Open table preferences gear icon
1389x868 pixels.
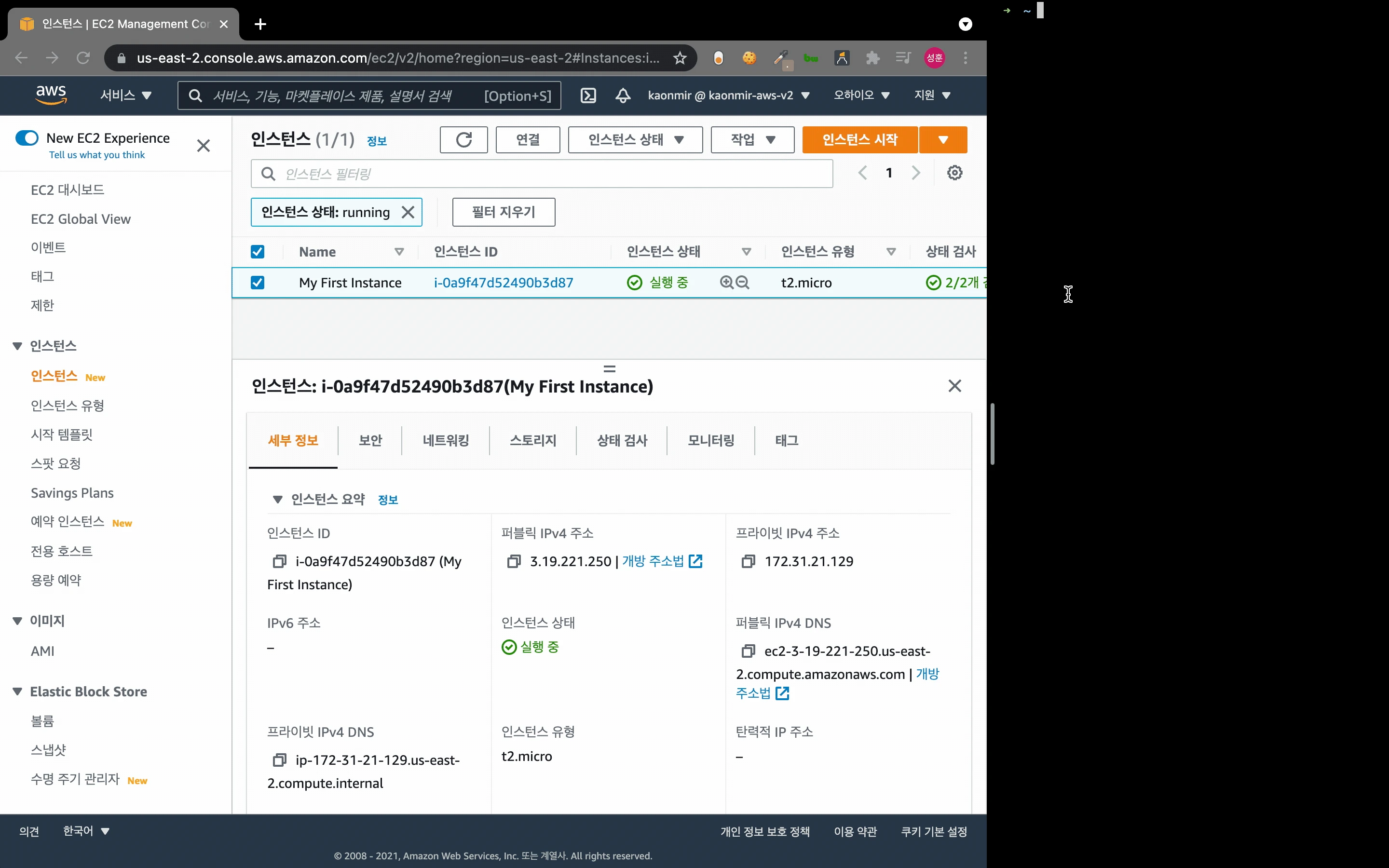pyautogui.click(x=954, y=173)
